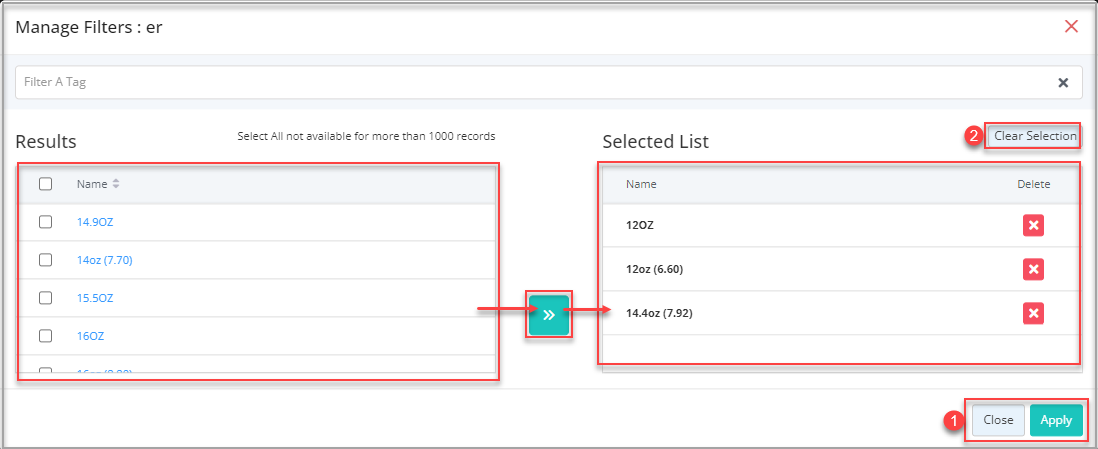Check the box for 16OZ
Screen dimensions: 1098x449
point(46,336)
